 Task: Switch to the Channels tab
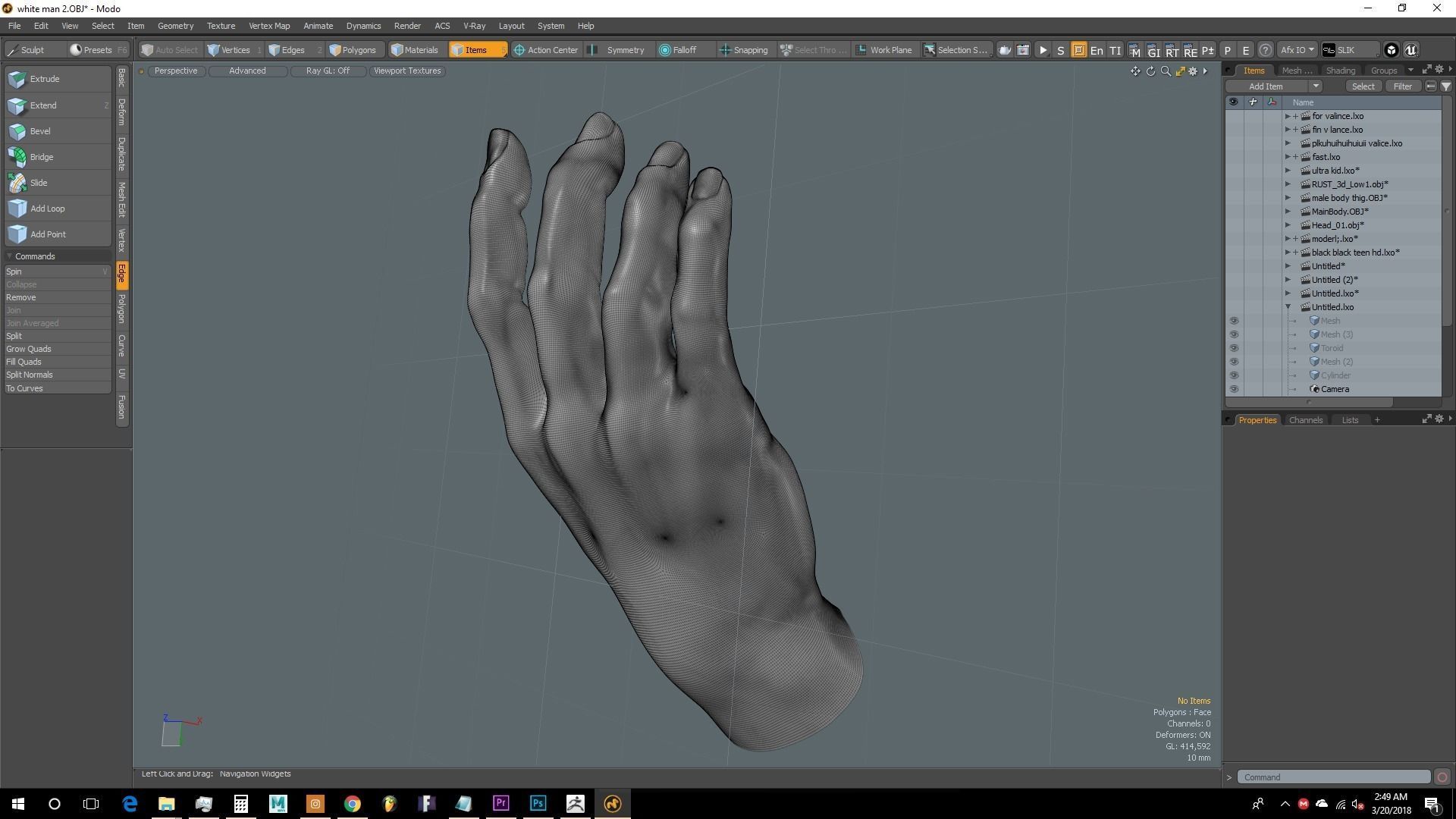[1305, 420]
